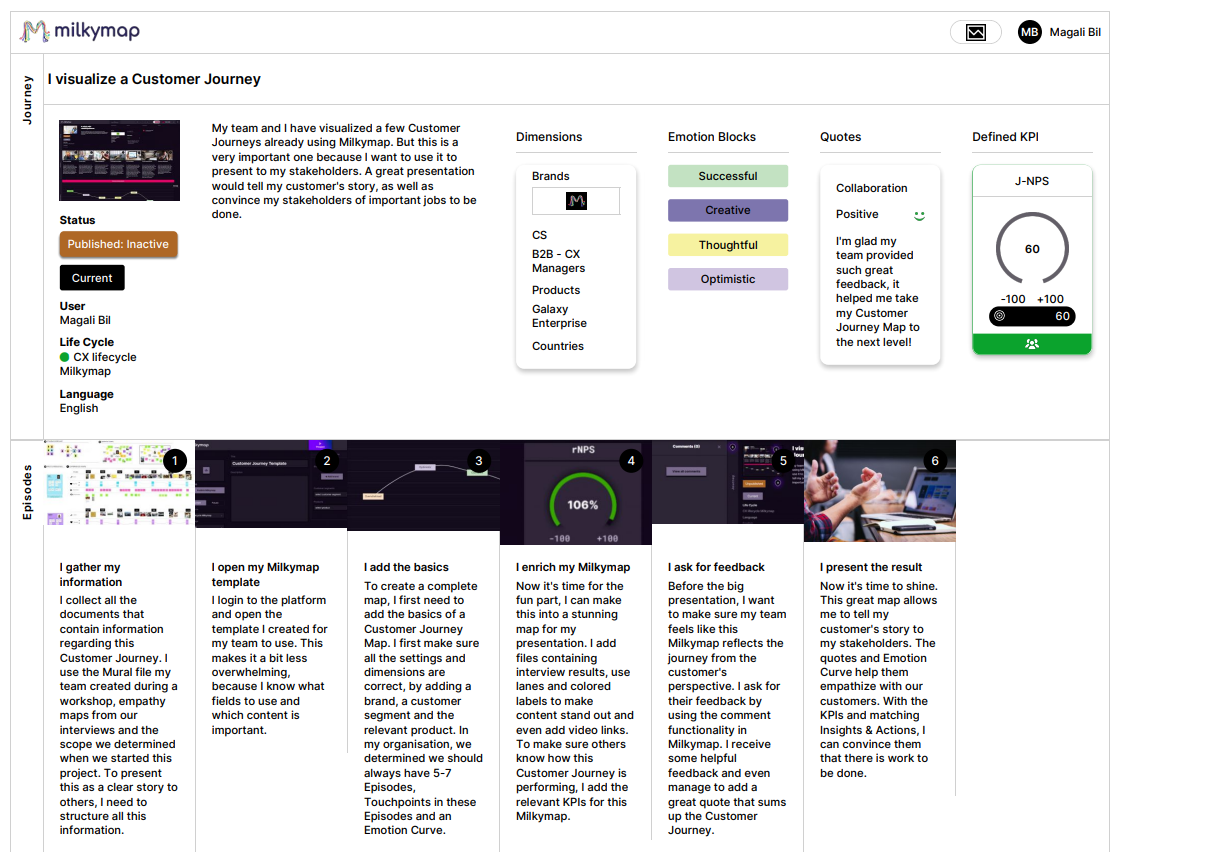Click the Dimensions section header

549,137
